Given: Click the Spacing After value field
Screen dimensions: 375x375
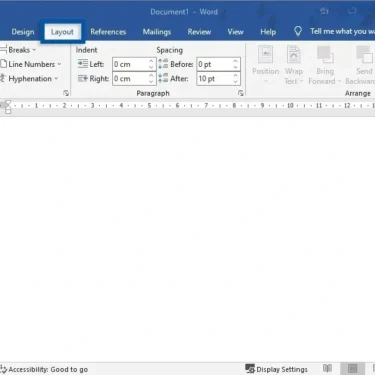Looking at the screenshot, I should (x=214, y=79).
